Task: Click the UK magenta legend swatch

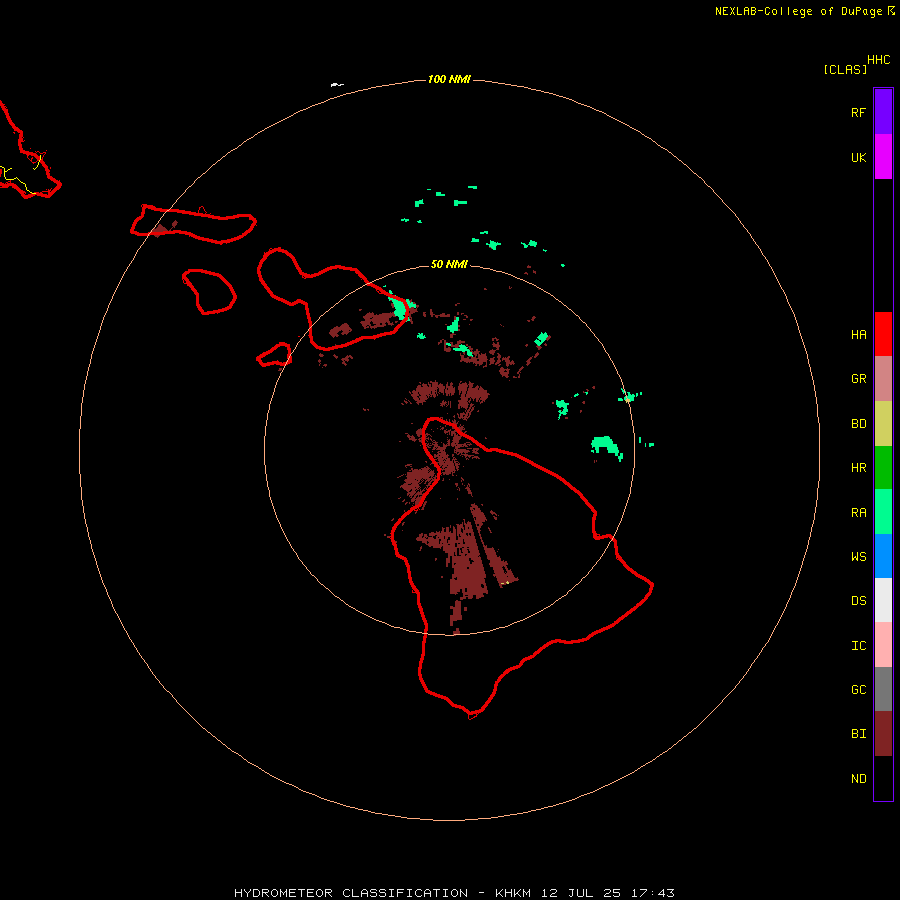Action: (x=883, y=157)
